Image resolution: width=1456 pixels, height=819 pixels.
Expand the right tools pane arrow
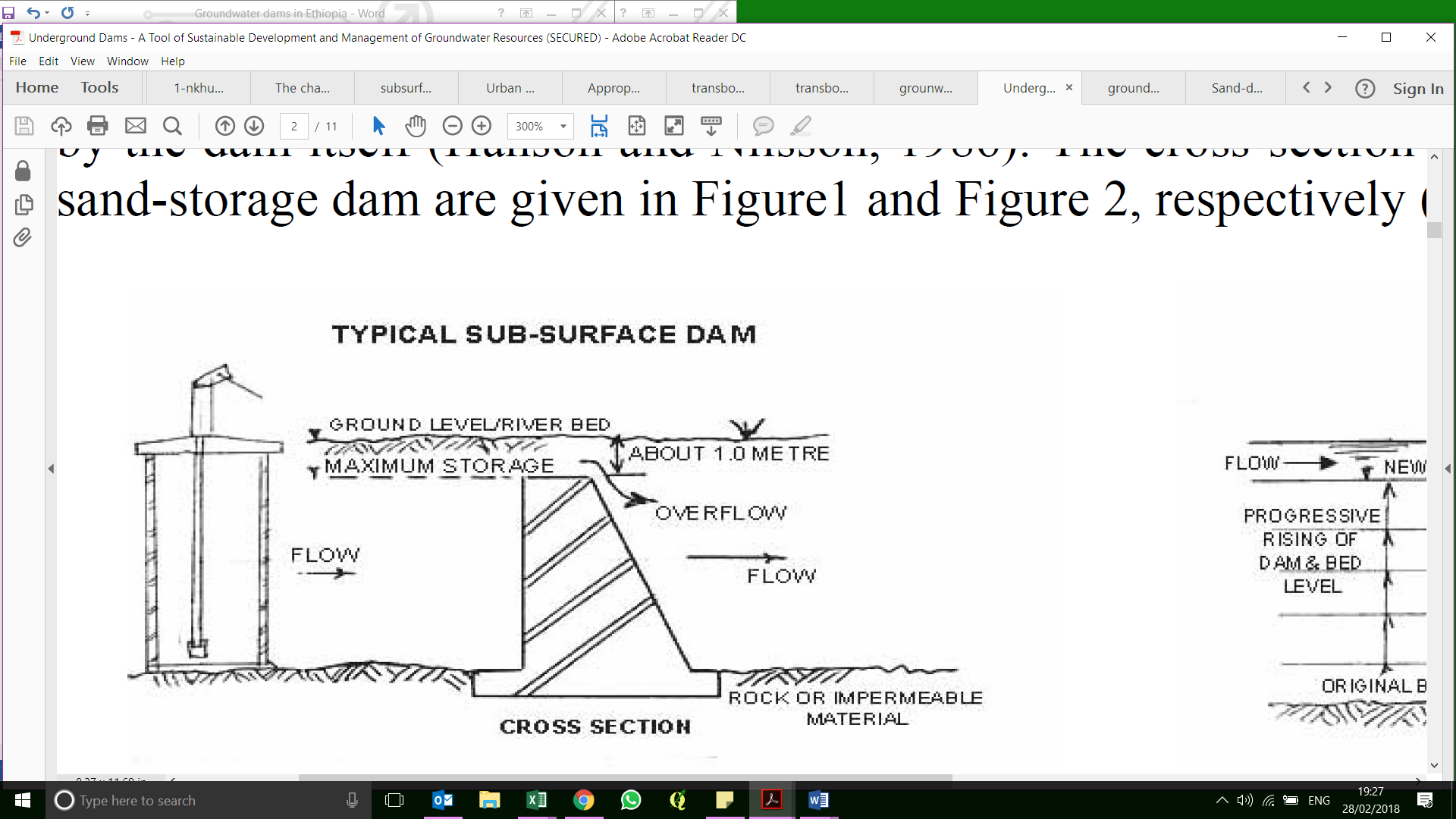point(1448,469)
